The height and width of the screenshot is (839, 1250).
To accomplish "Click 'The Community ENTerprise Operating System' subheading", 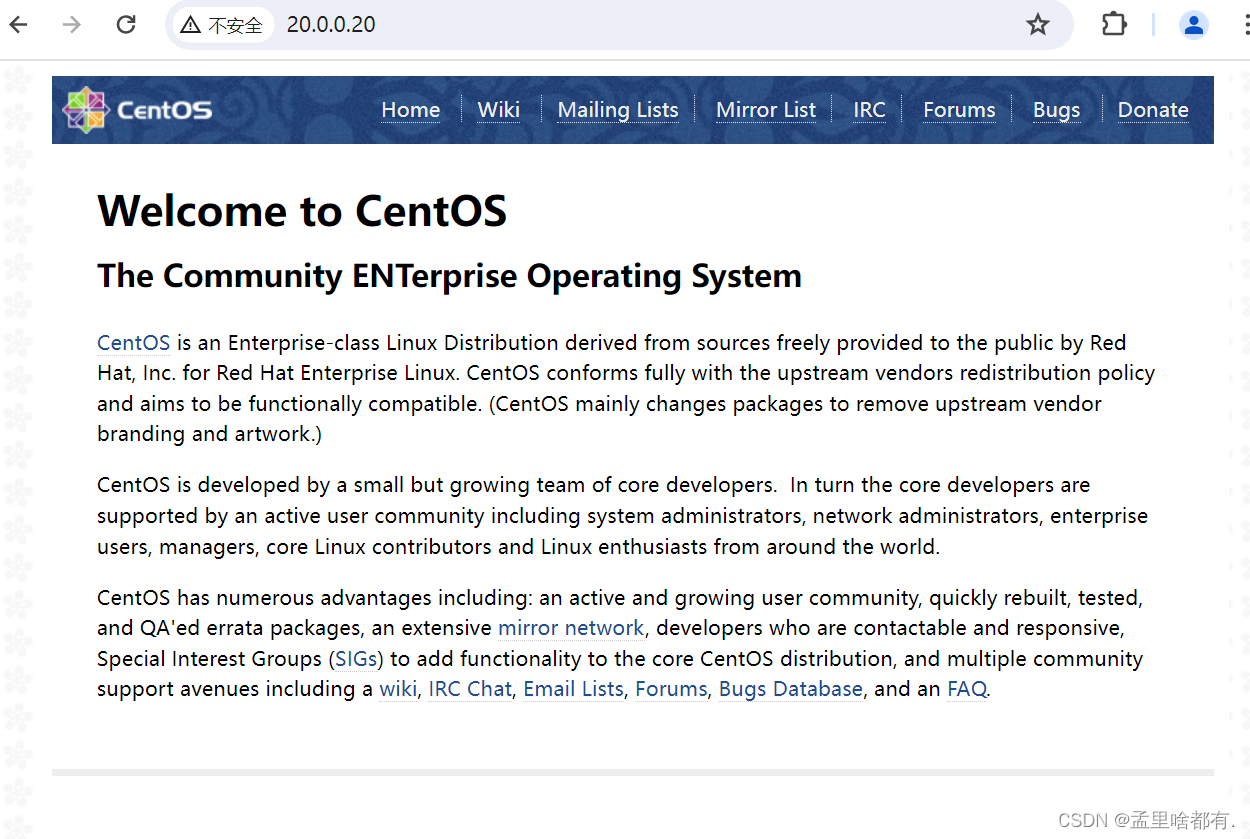I will [449, 276].
